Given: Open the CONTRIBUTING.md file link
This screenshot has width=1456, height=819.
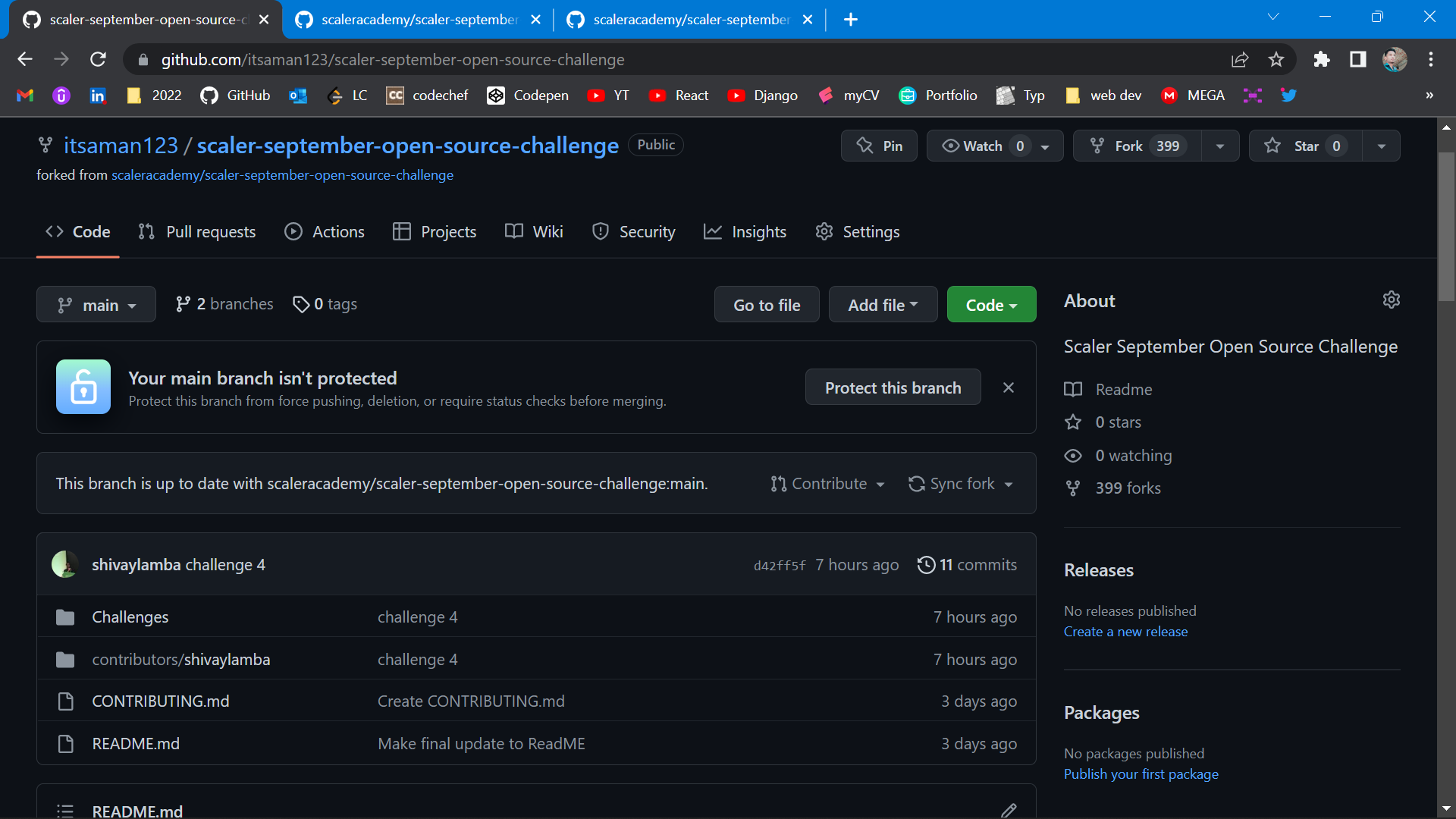Looking at the screenshot, I should coord(160,701).
